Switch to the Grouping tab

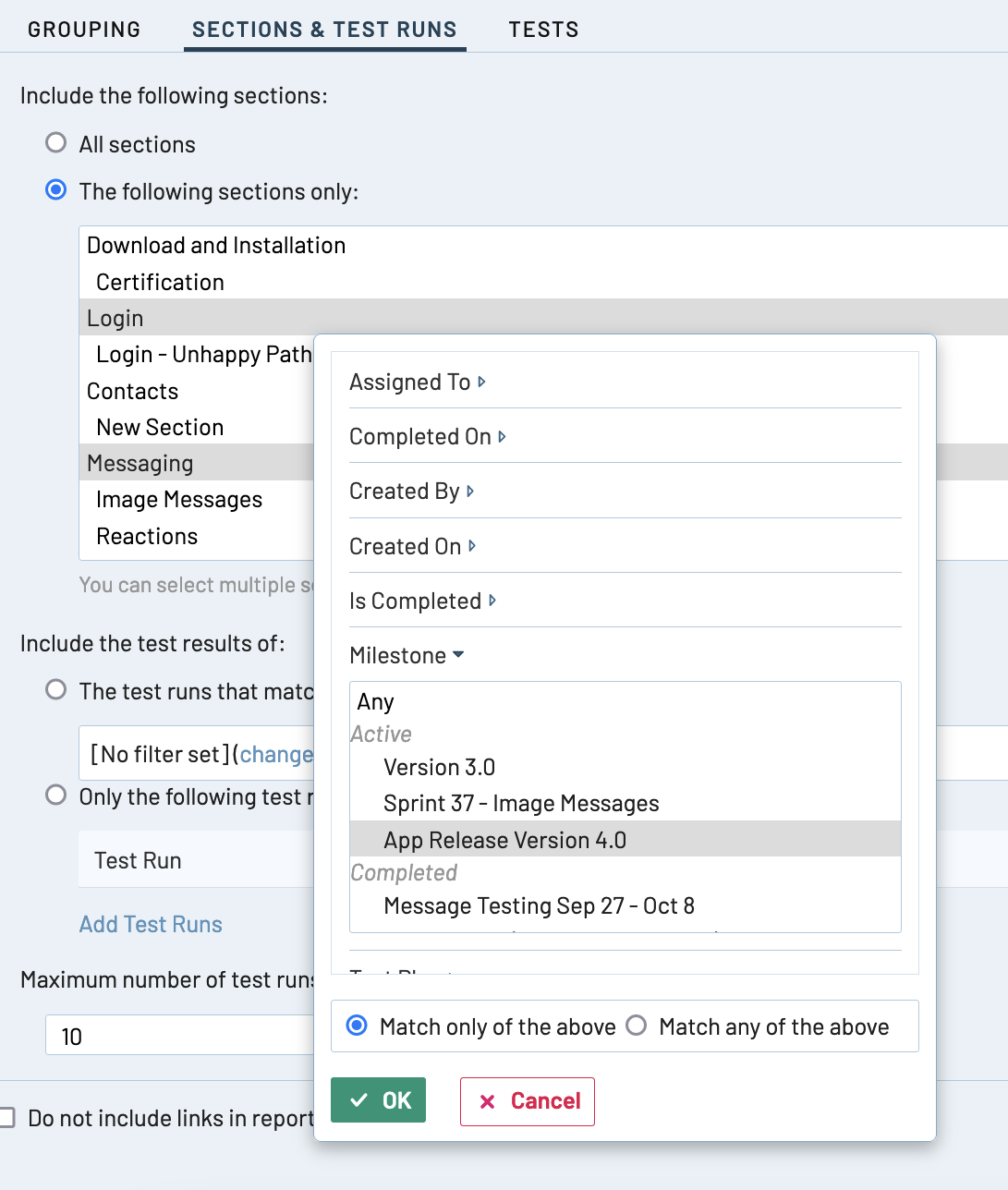tap(84, 30)
